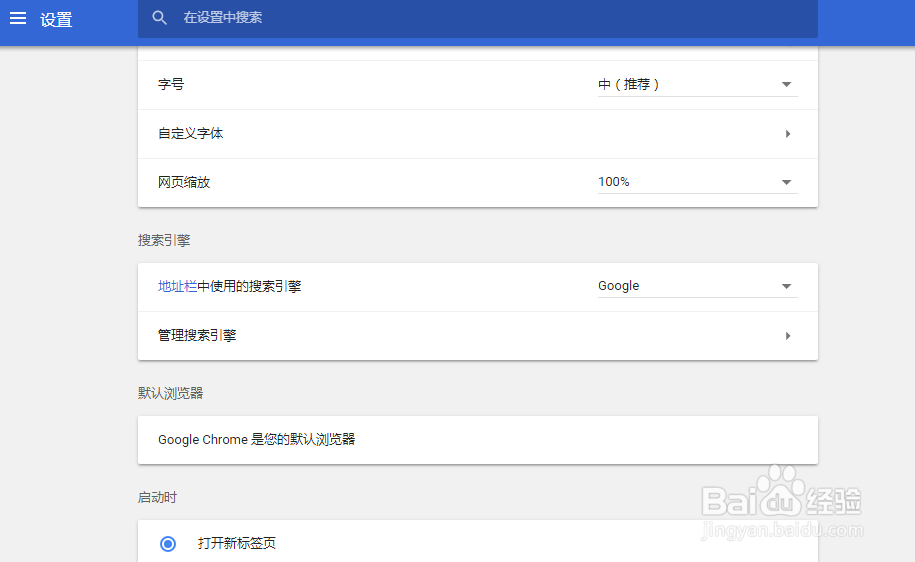
Task: Click the search magnifier icon
Action: tap(159, 18)
